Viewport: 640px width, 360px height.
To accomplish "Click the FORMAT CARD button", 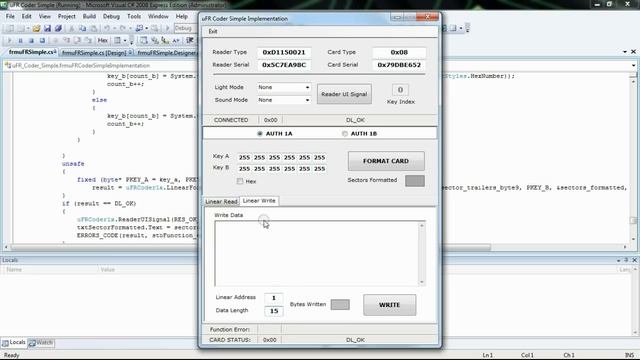I will click(x=386, y=161).
